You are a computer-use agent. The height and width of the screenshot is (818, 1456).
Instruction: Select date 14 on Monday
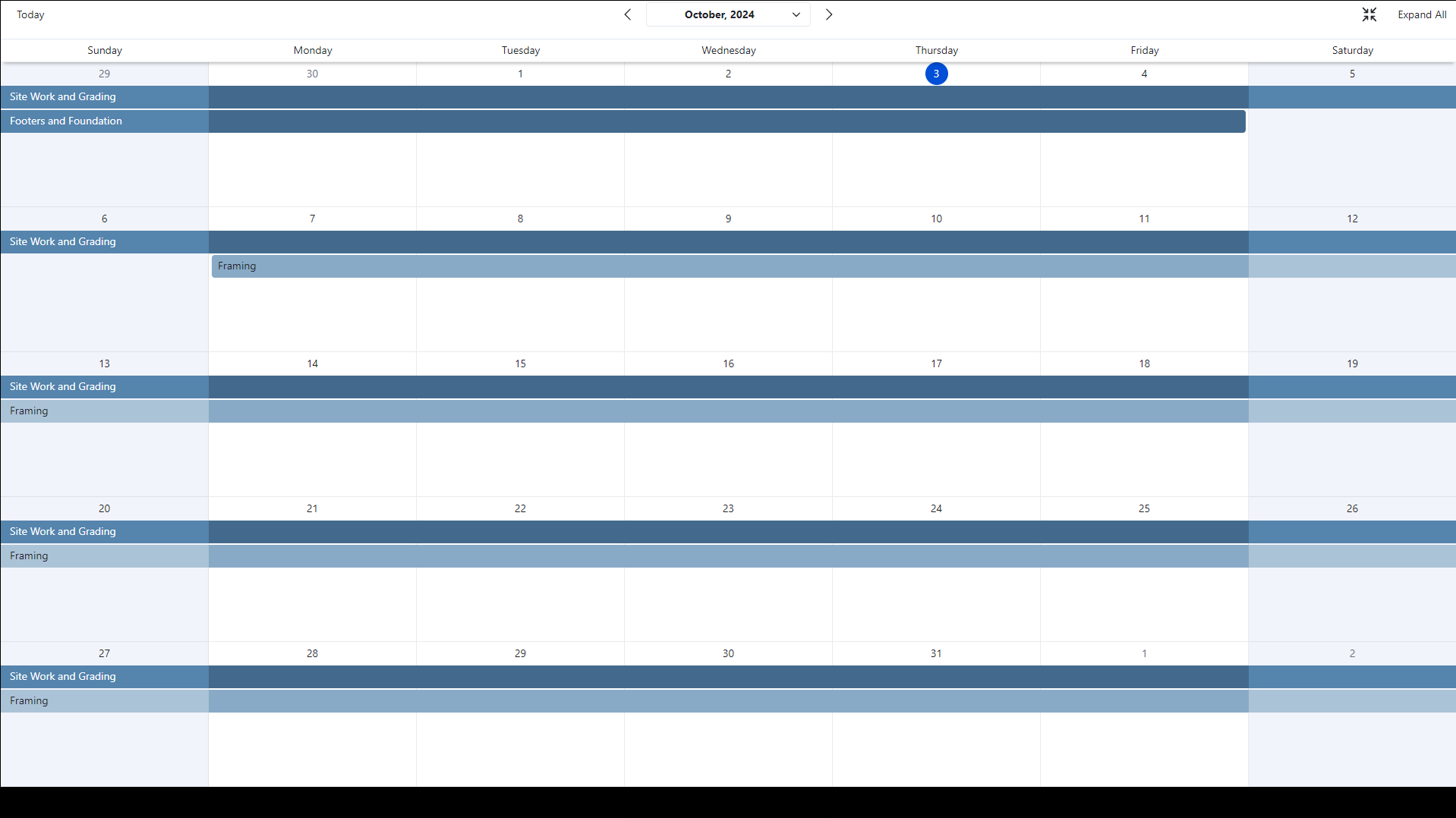tap(312, 363)
